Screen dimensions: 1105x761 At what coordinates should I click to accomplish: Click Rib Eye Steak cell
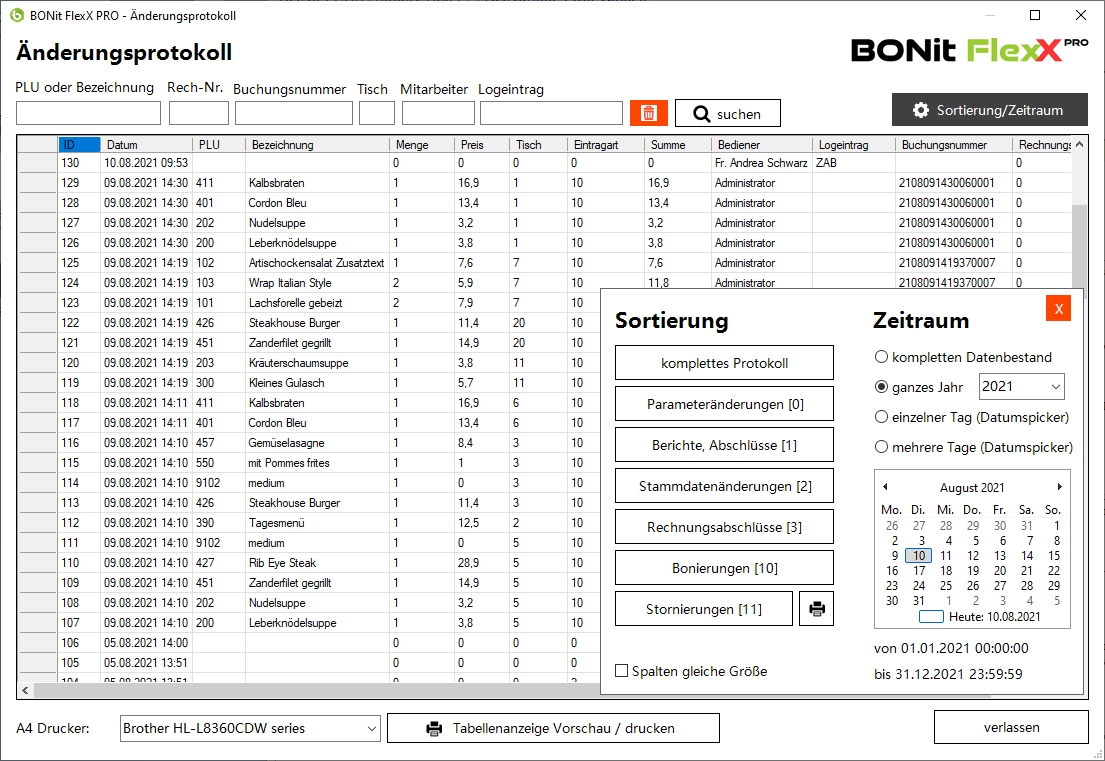pyautogui.click(x=317, y=563)
